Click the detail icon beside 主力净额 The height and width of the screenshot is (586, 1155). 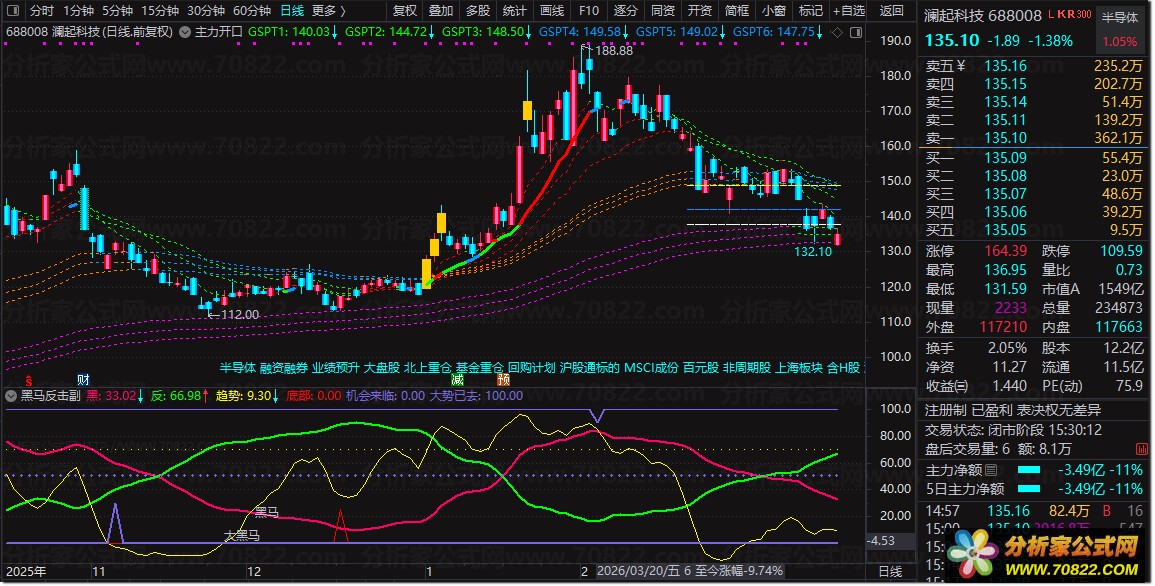pyautogui.click(x=991, y=470)
